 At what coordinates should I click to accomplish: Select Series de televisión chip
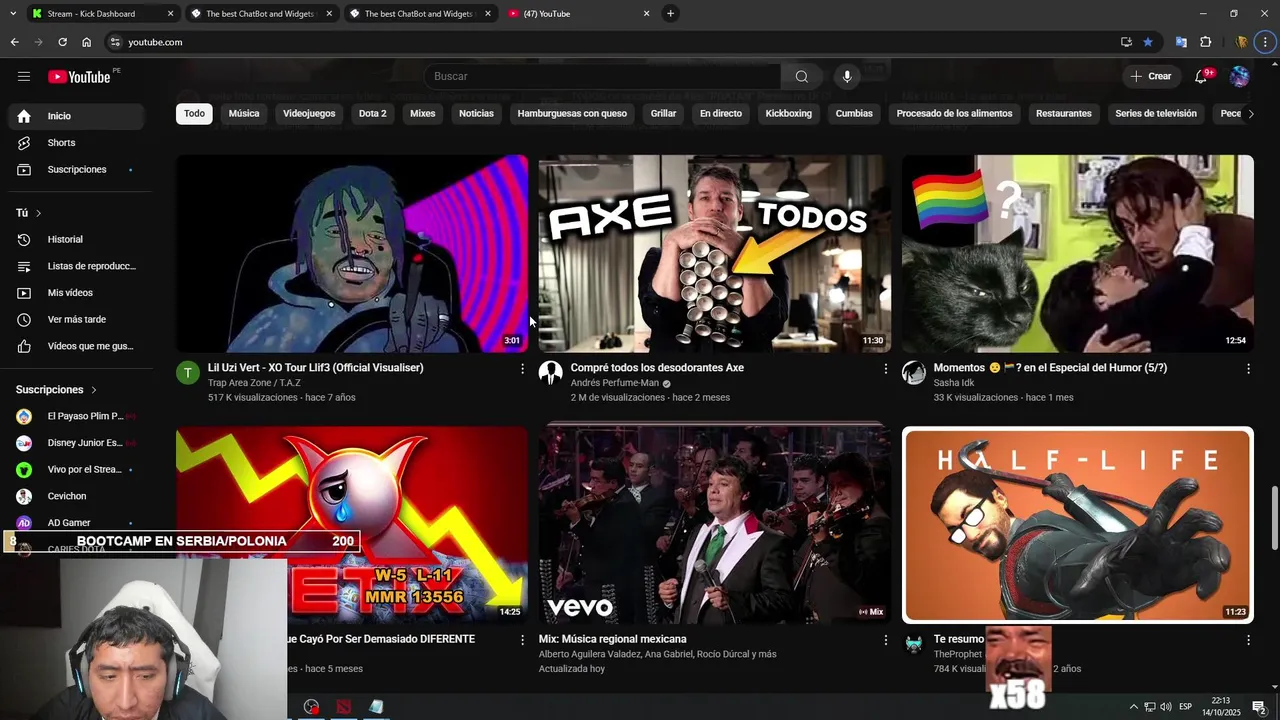tap(1156, 114)
